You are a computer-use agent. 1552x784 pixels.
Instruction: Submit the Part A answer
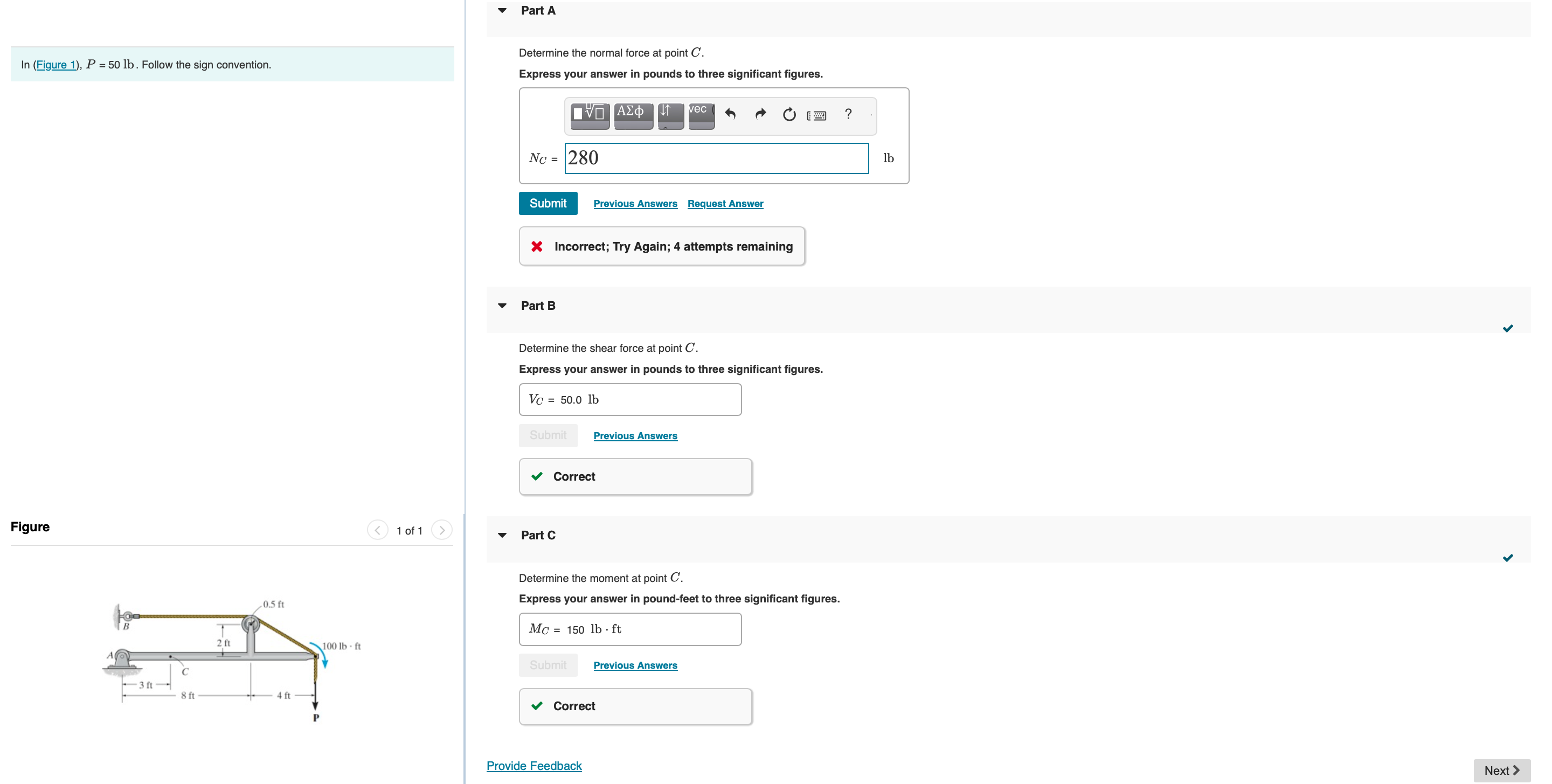pyautogui.click(x=547, y=204)
